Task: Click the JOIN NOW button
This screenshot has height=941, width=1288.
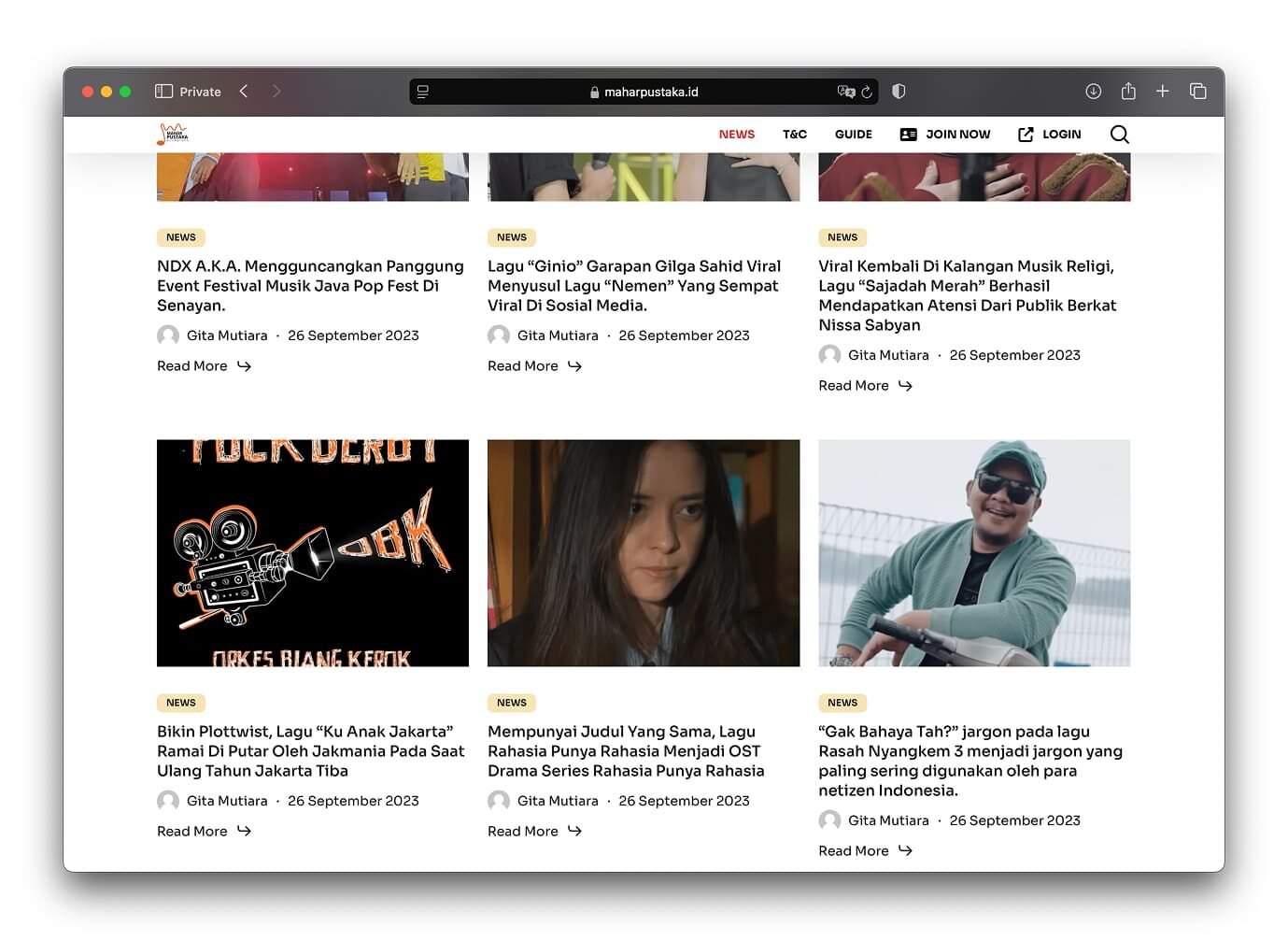Action: click(945, 135)
